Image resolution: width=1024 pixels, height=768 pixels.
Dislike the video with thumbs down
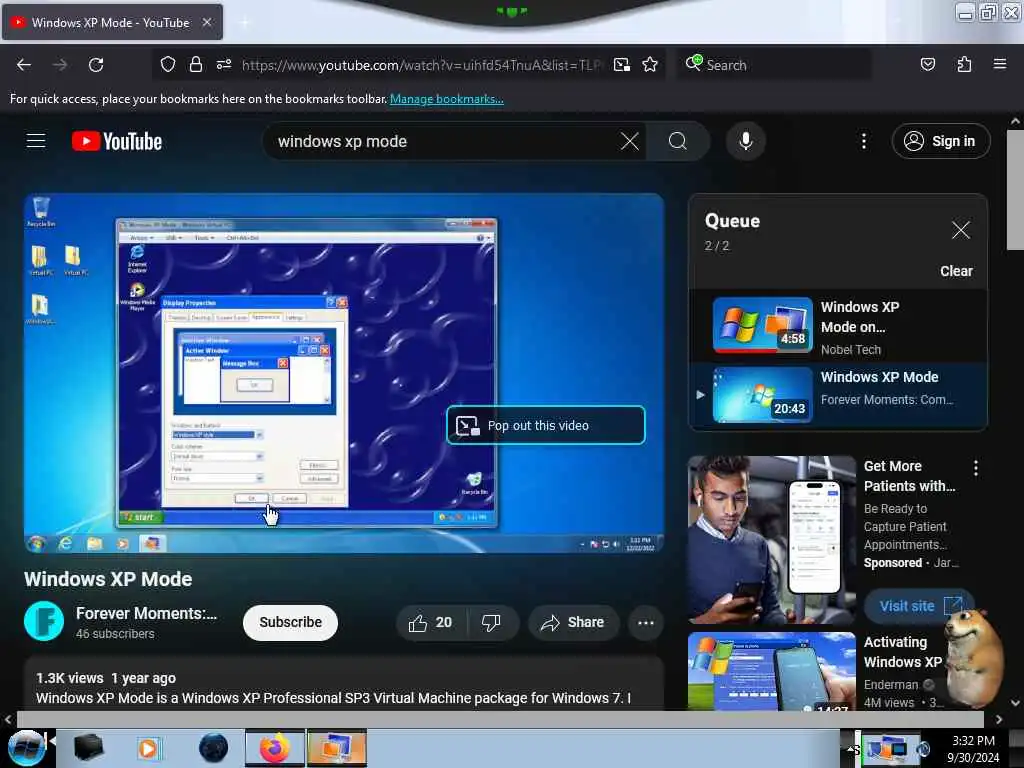click(491, 623)
